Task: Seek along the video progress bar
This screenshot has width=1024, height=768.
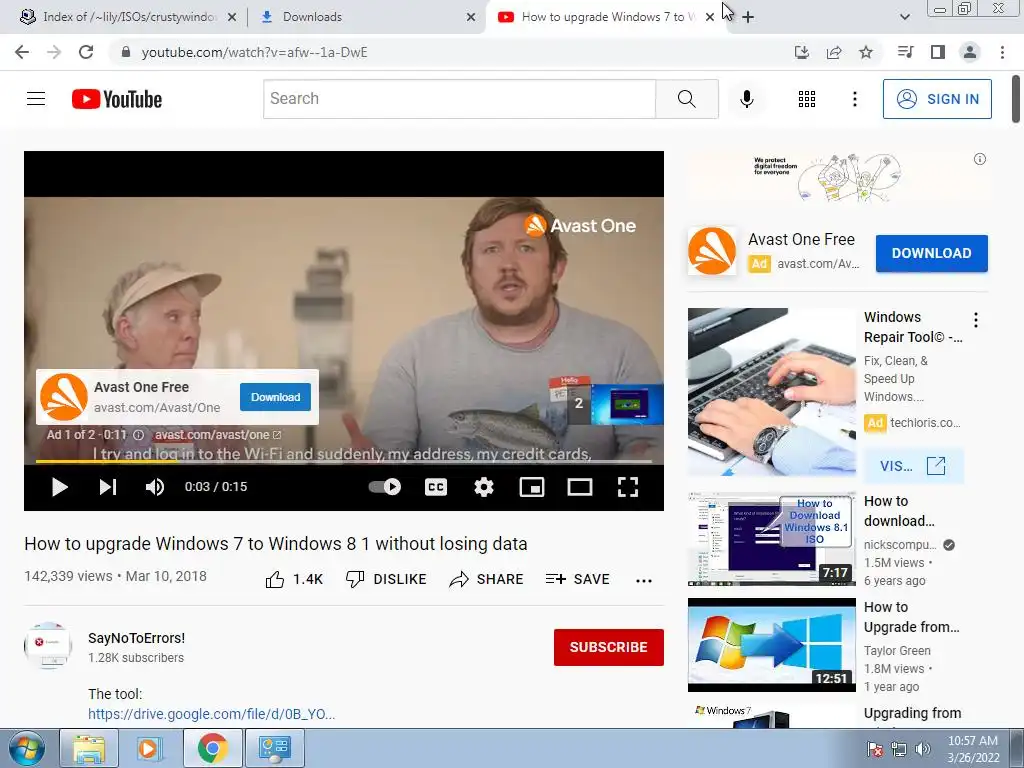Action: pyautogui.click(x=344, y=461)
